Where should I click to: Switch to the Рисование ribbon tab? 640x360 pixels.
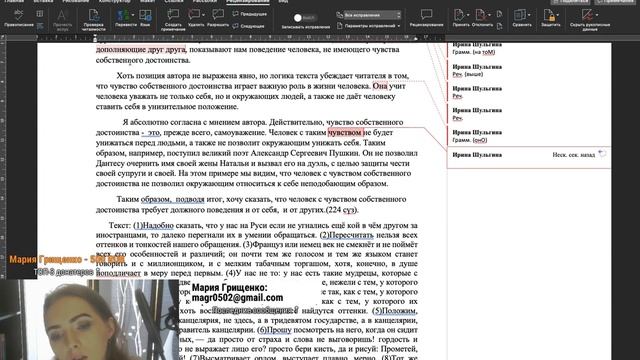pos(76,2)
